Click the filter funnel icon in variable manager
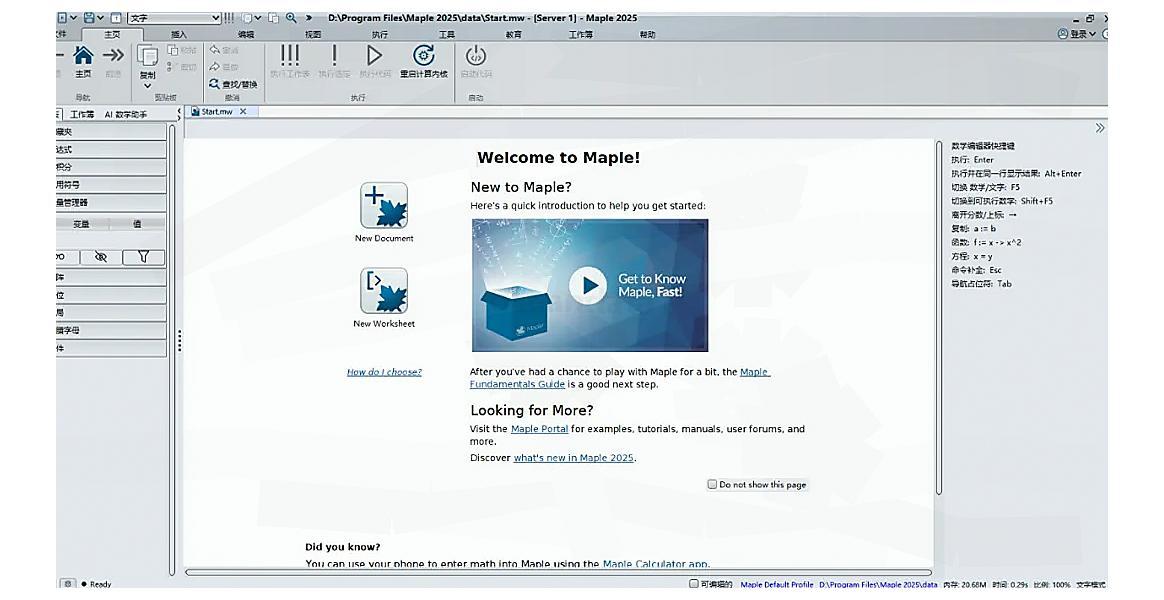 point(143,257)
